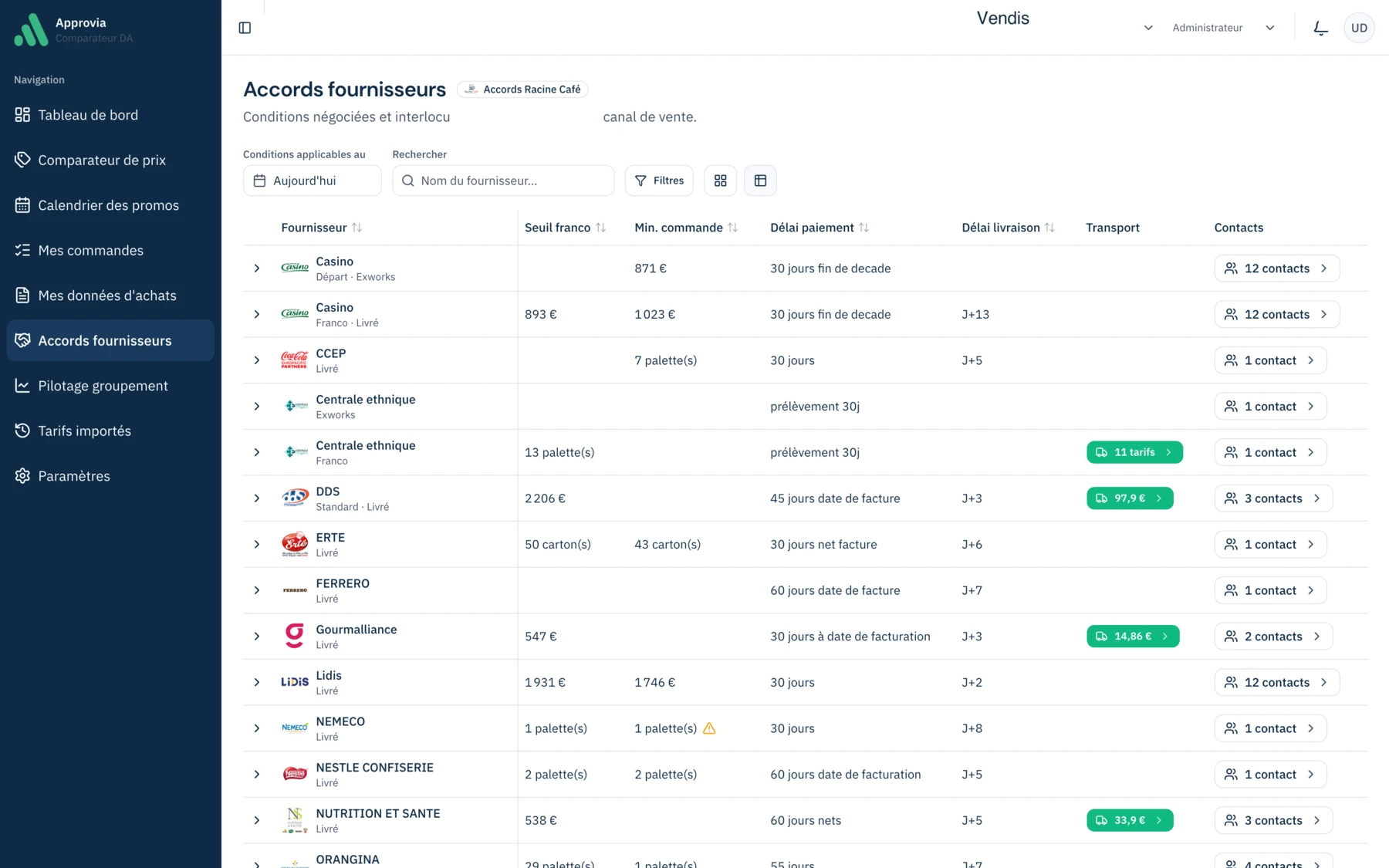This screenshot has height=868, width=1389.
Task: Expand the DDS row
Action: (257, 498)
